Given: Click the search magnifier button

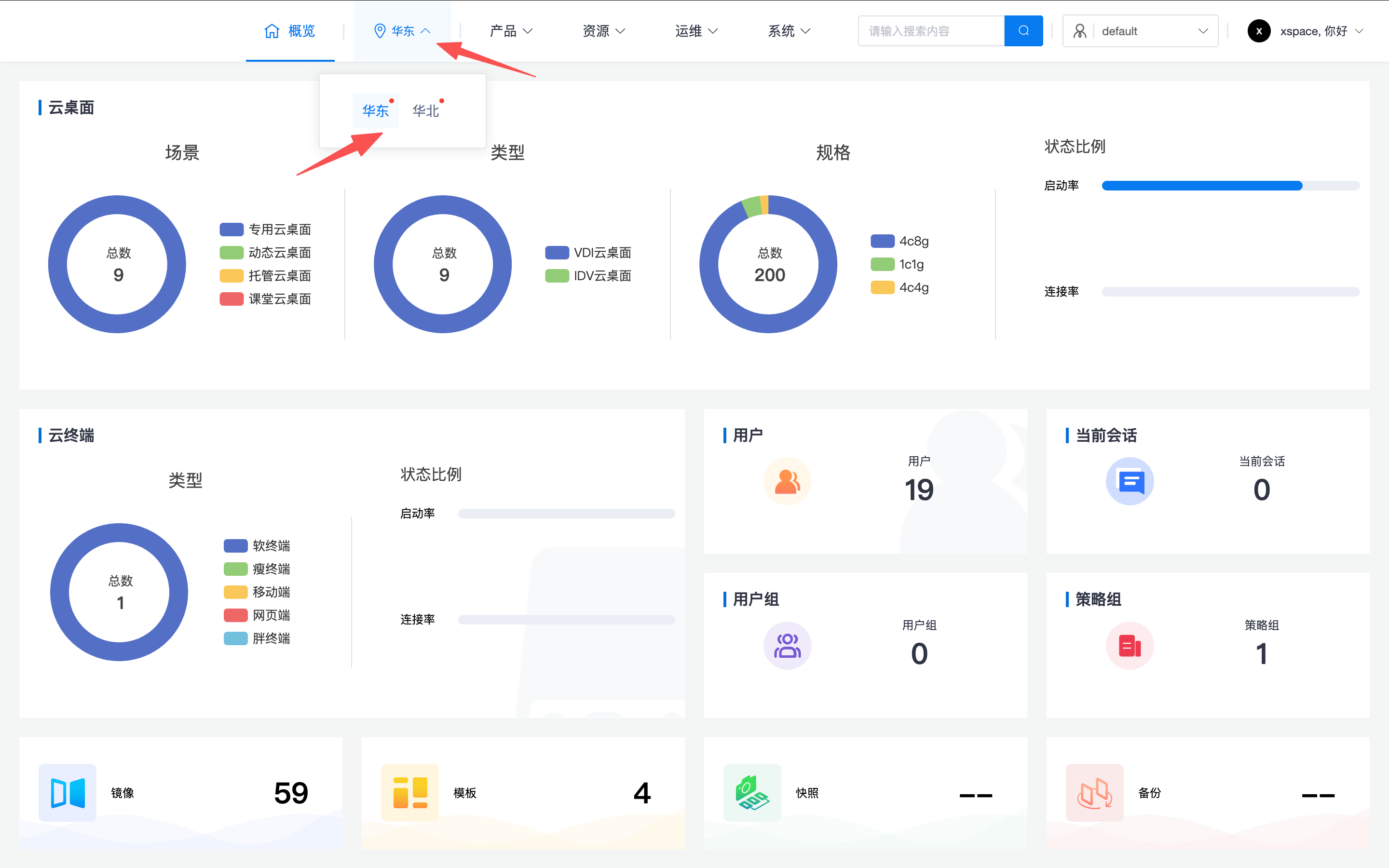Looking at the screenshot, I should (x=1023, y=31).
